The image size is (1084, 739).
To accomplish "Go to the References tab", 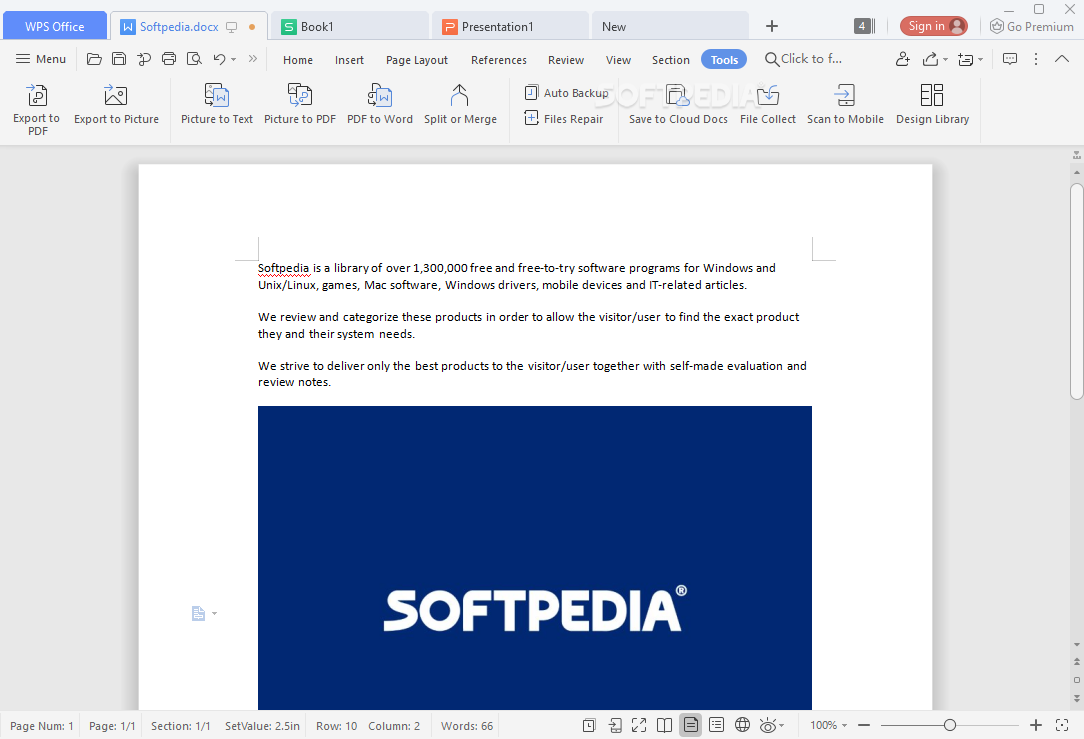I will click(498, 60).
